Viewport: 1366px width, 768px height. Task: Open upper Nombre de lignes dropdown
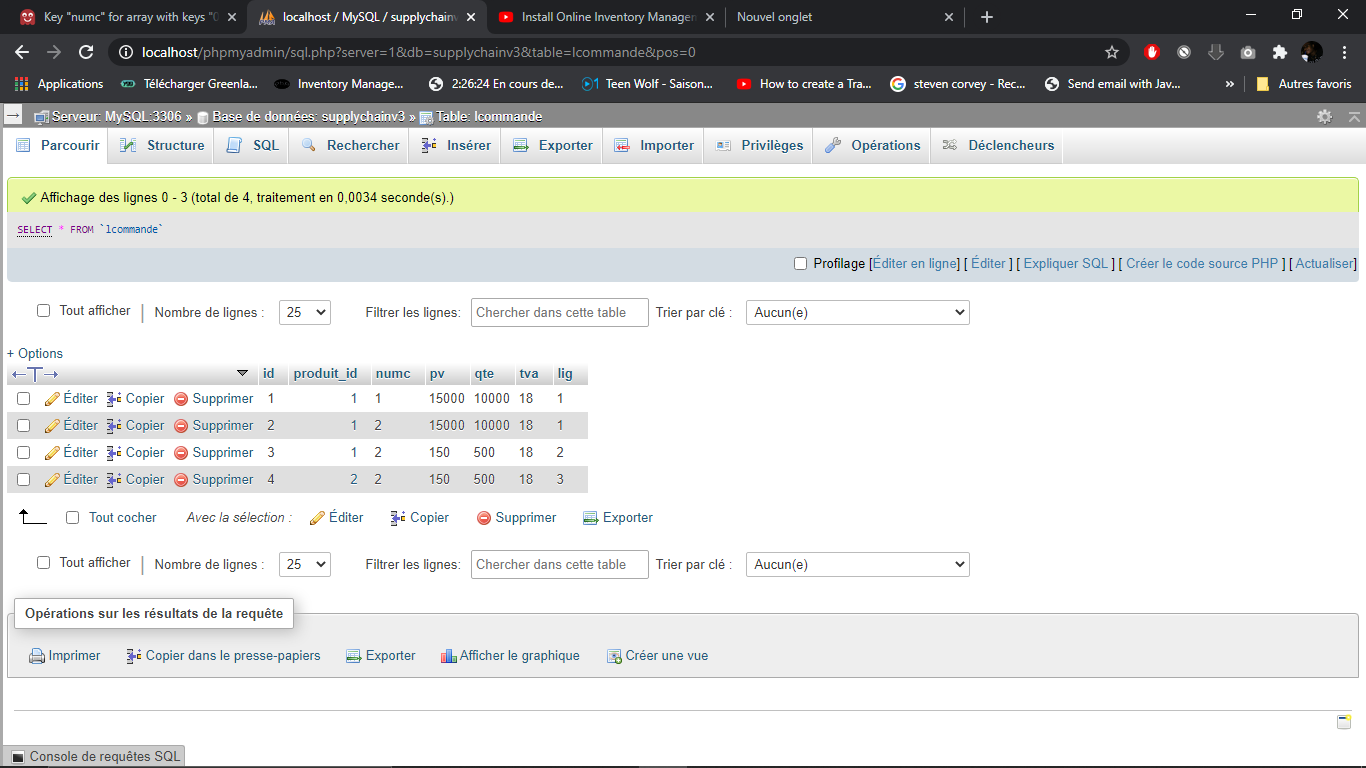point(305,312)
